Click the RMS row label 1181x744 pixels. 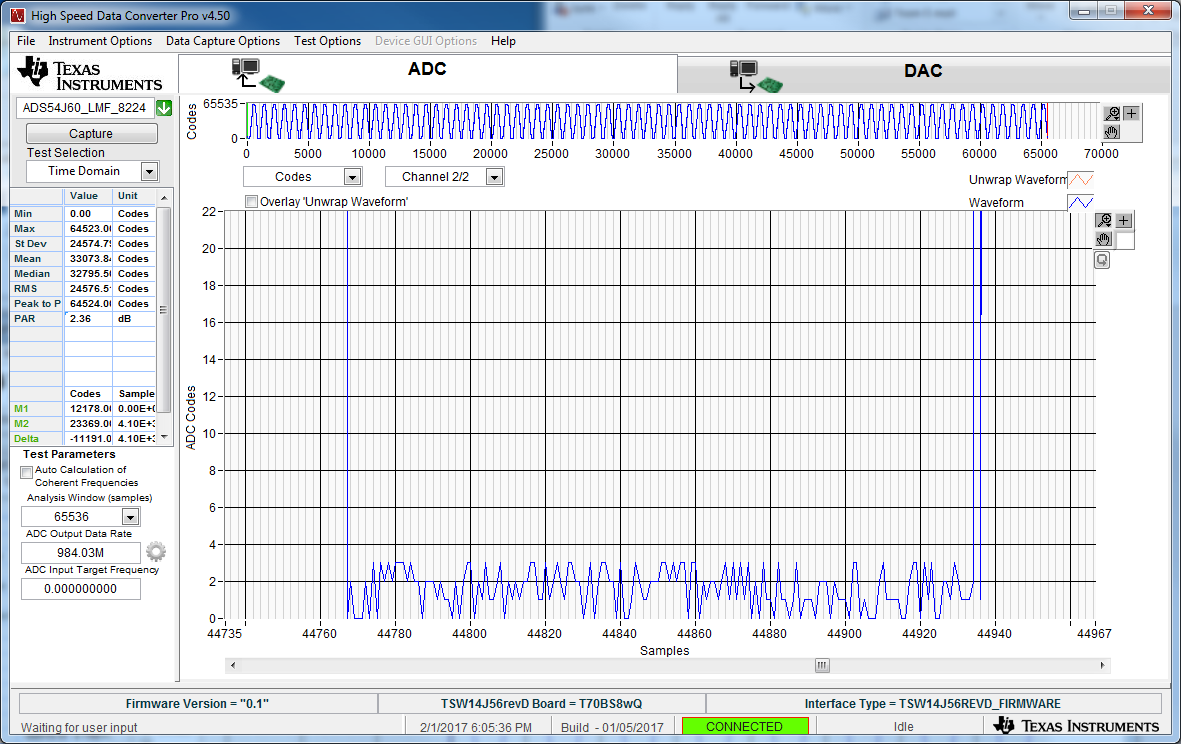36,289
